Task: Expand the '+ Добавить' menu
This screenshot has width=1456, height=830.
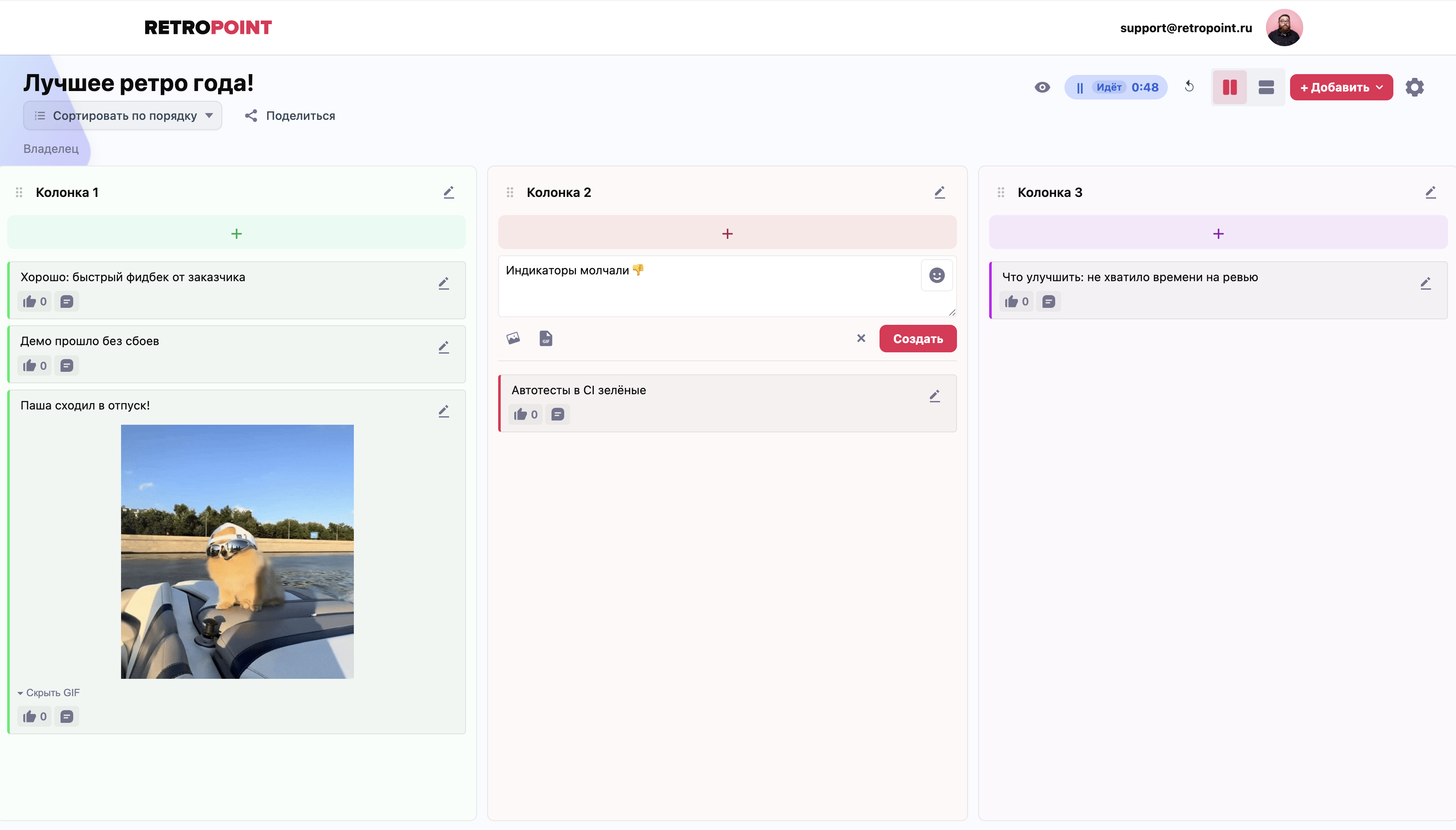Action: point(1340,87)
